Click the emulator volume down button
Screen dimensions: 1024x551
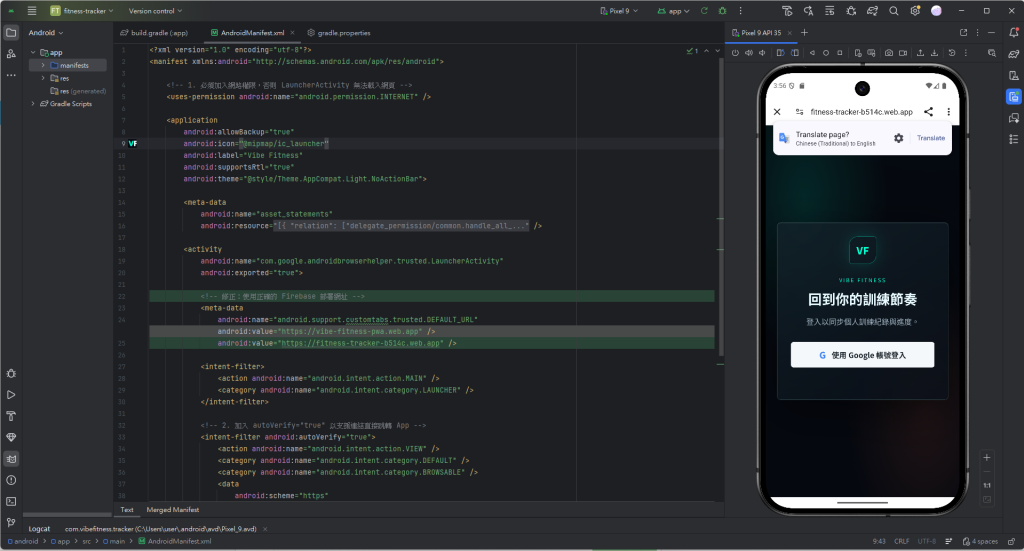[762, 53]
